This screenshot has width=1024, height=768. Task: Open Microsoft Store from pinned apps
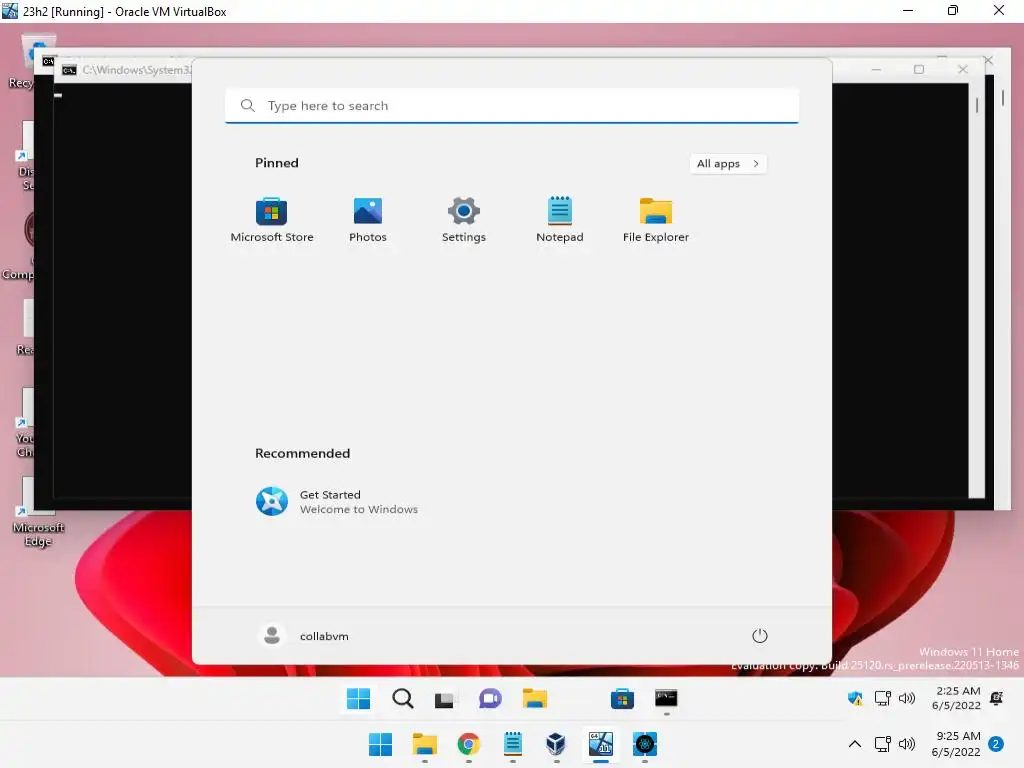click(x=272, y=220)
